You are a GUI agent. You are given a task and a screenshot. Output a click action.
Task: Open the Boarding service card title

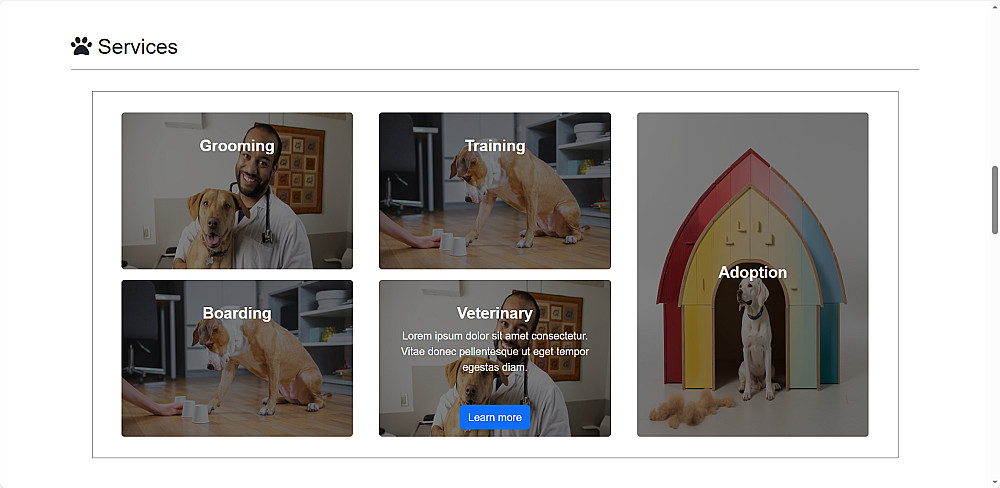click(237, 313)
